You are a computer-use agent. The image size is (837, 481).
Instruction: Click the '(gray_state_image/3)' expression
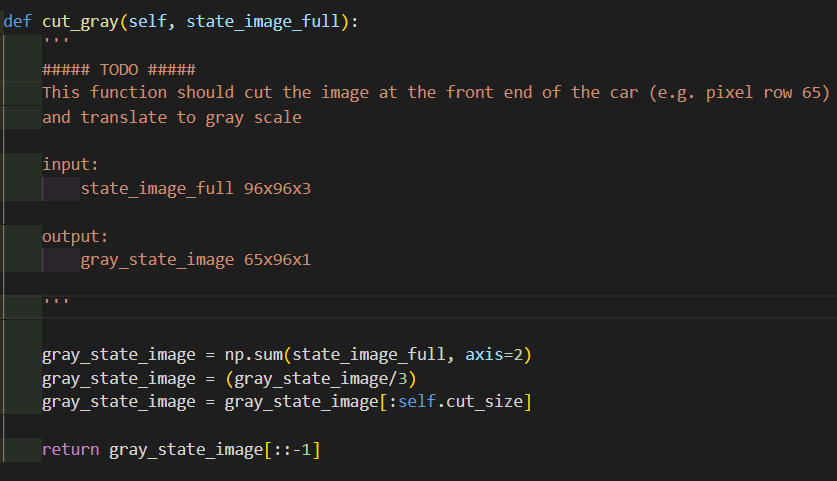[320, 379]
